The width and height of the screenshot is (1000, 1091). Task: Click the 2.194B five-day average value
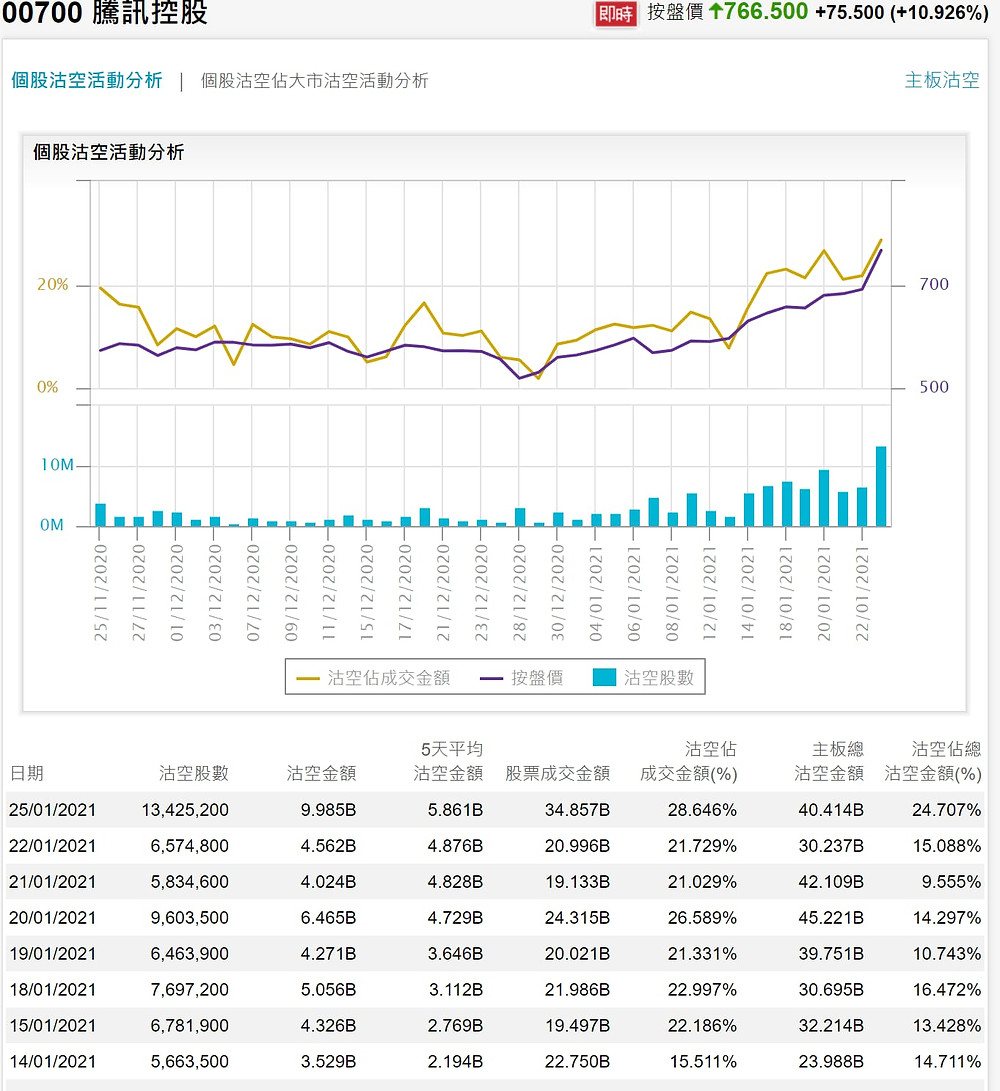(455, 1062)
